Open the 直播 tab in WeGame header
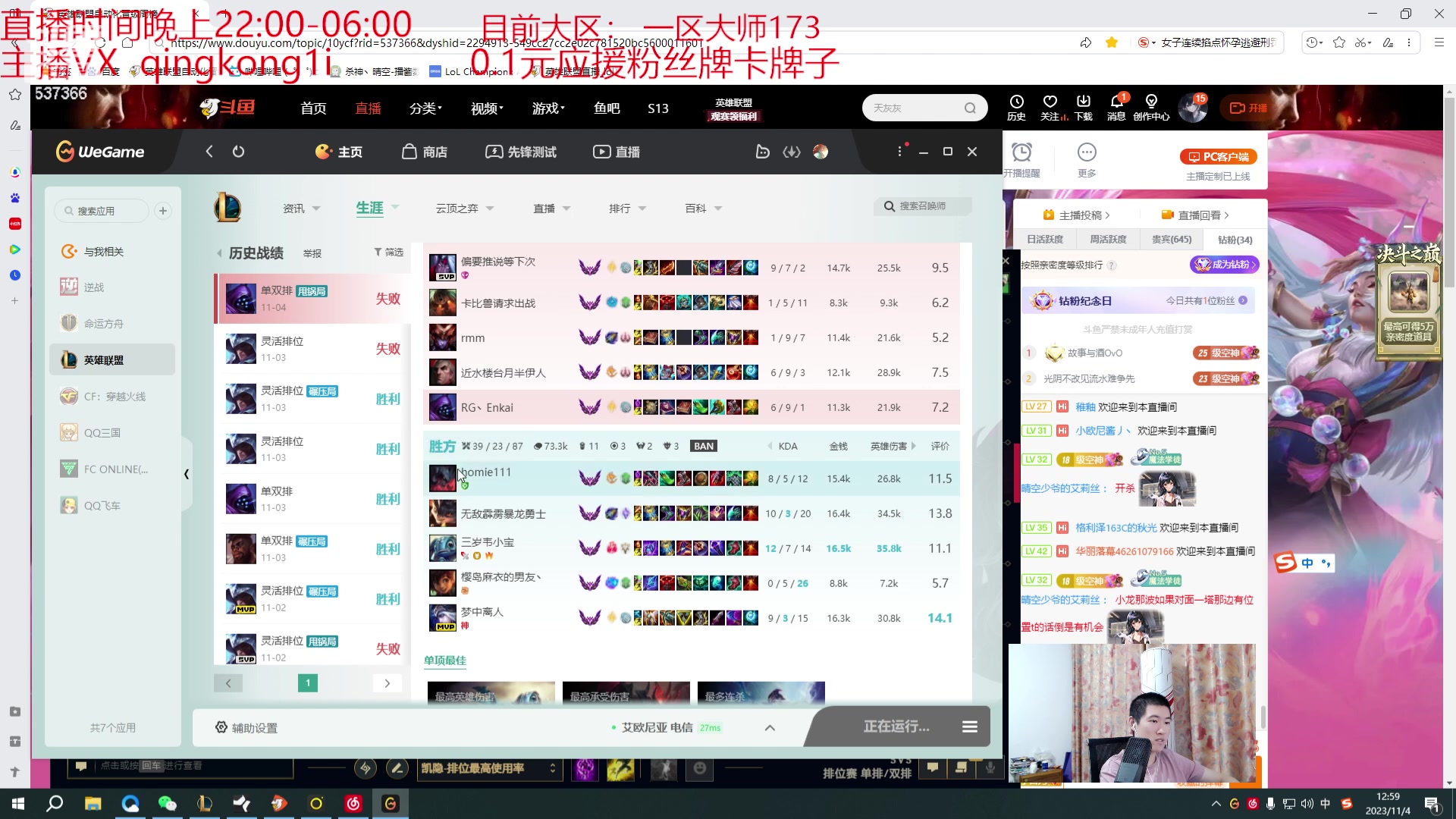The height and width of the screenshot is (819, 1456). (x=617, y=152)
